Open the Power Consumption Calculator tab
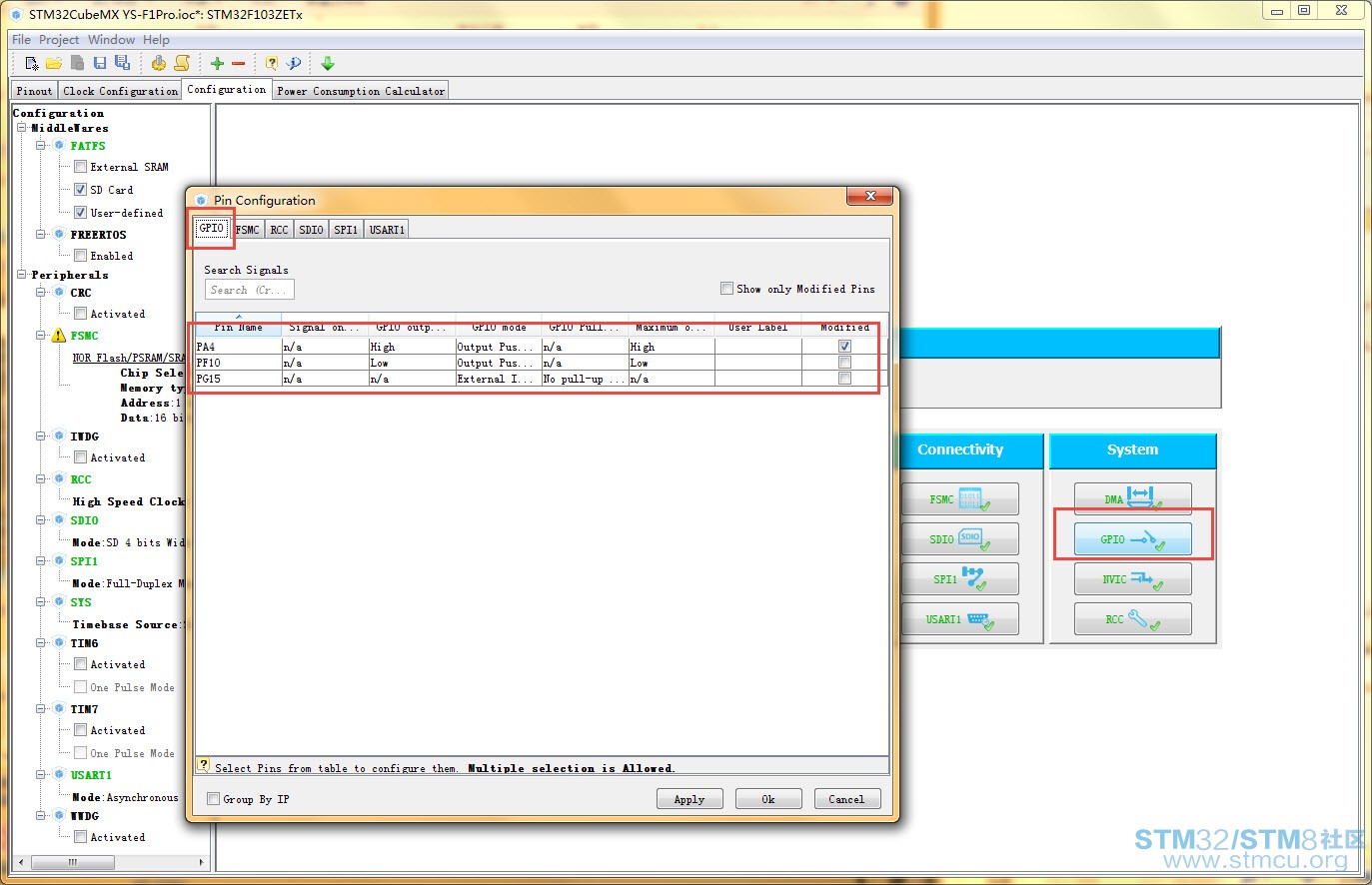The height and width of the screenshot is (885, 1372). click(x=361, y=91)
